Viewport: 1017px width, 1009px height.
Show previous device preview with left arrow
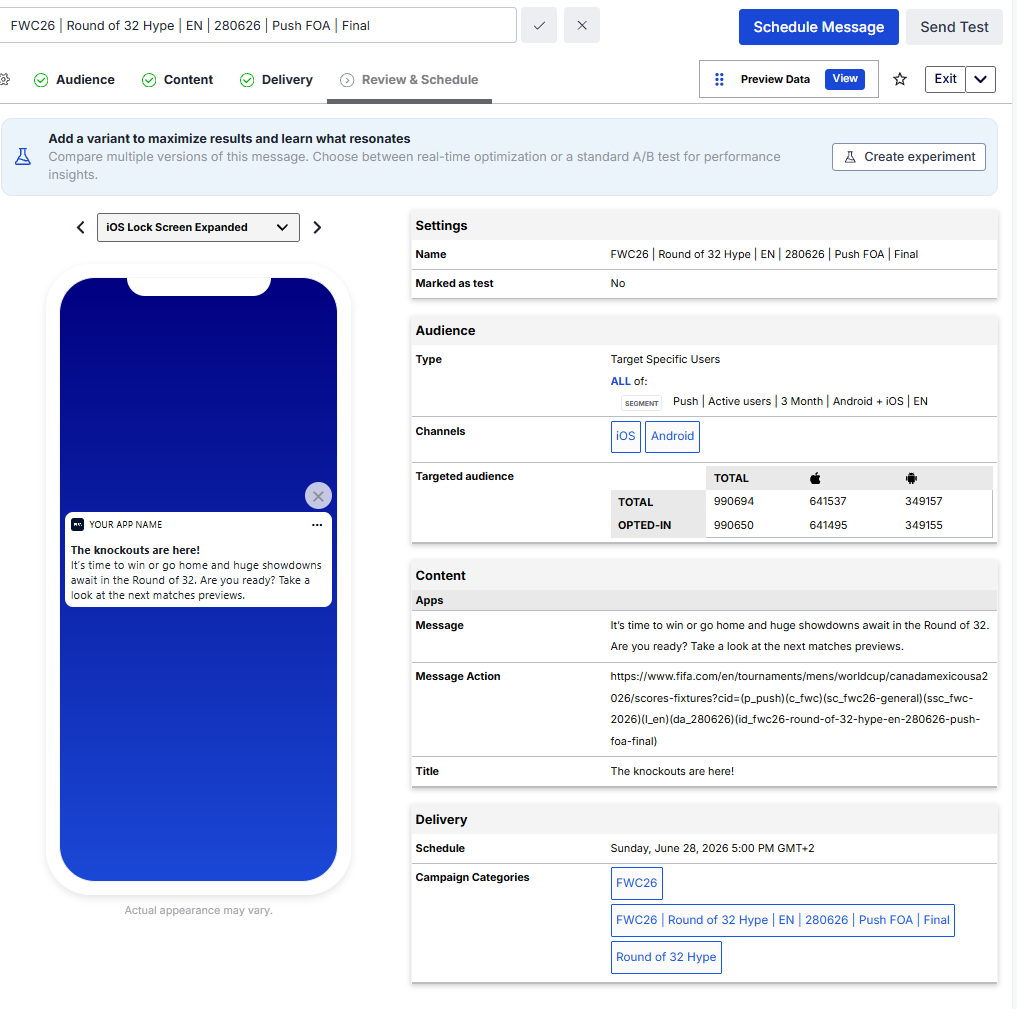(x=80, y=228)
